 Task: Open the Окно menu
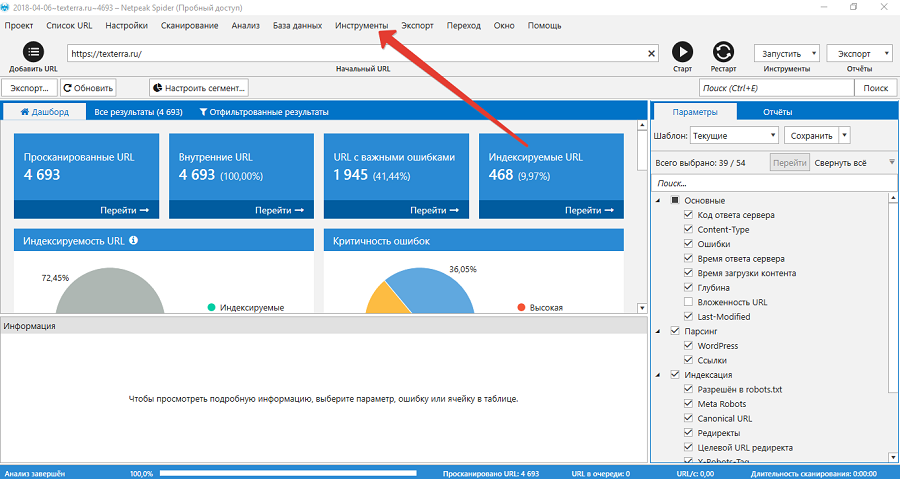(x=504, y=26)
